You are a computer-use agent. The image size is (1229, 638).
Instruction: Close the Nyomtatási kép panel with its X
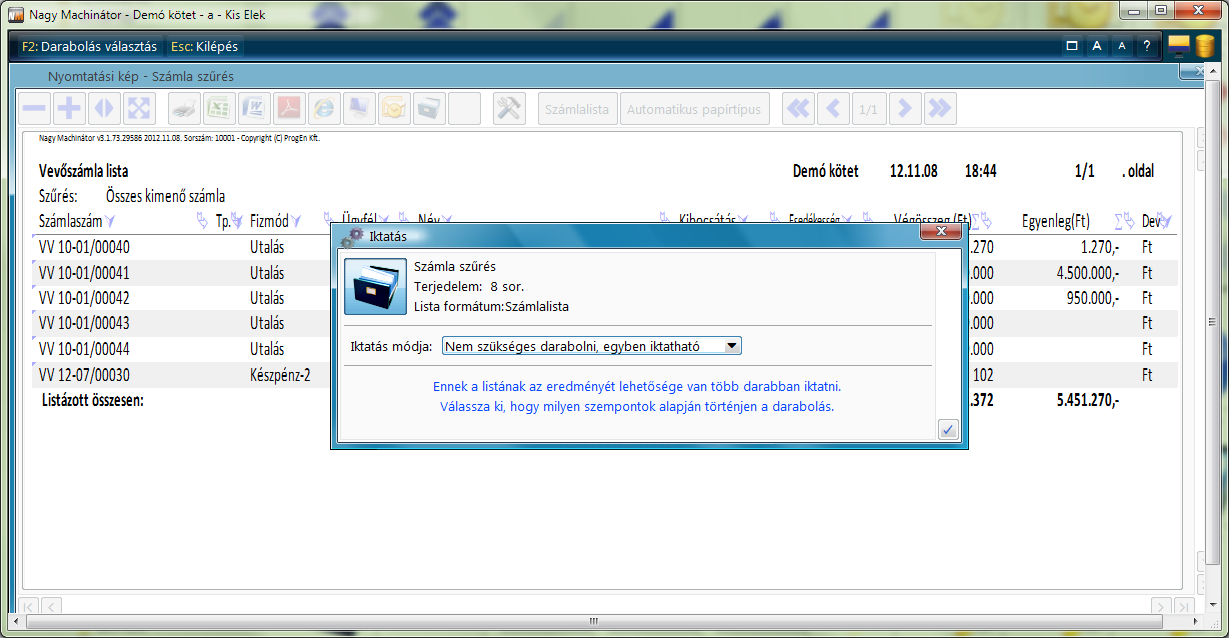(1190, 72)
